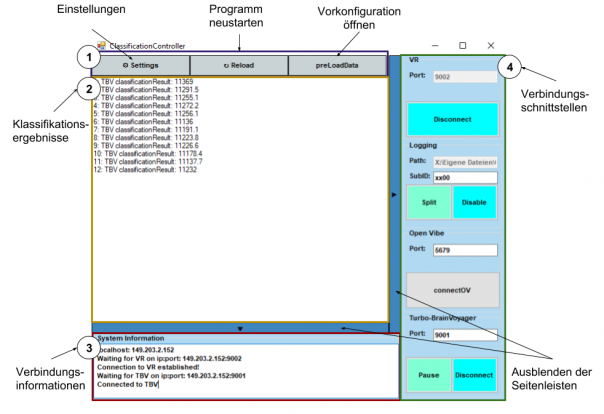Select result line 9: 11226.6

[x=146, y=146]
